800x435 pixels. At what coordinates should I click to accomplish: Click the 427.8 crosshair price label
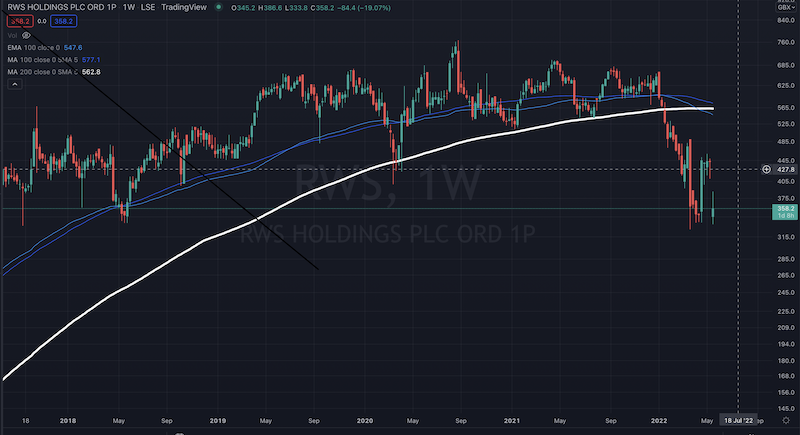click(x=786, y=169)
